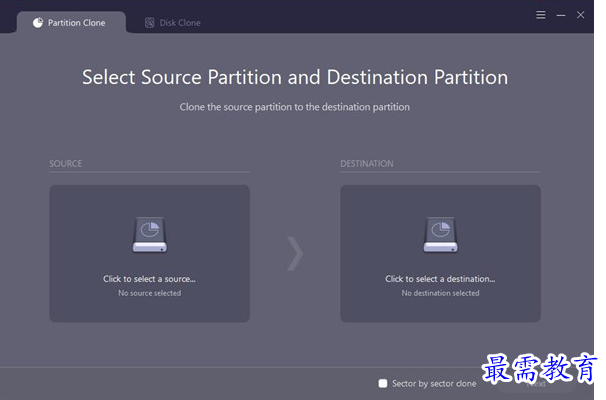This screenshot has height=400, width=606.
Task: Click the Disk Clone tab icon
Action: click(150, 23)
